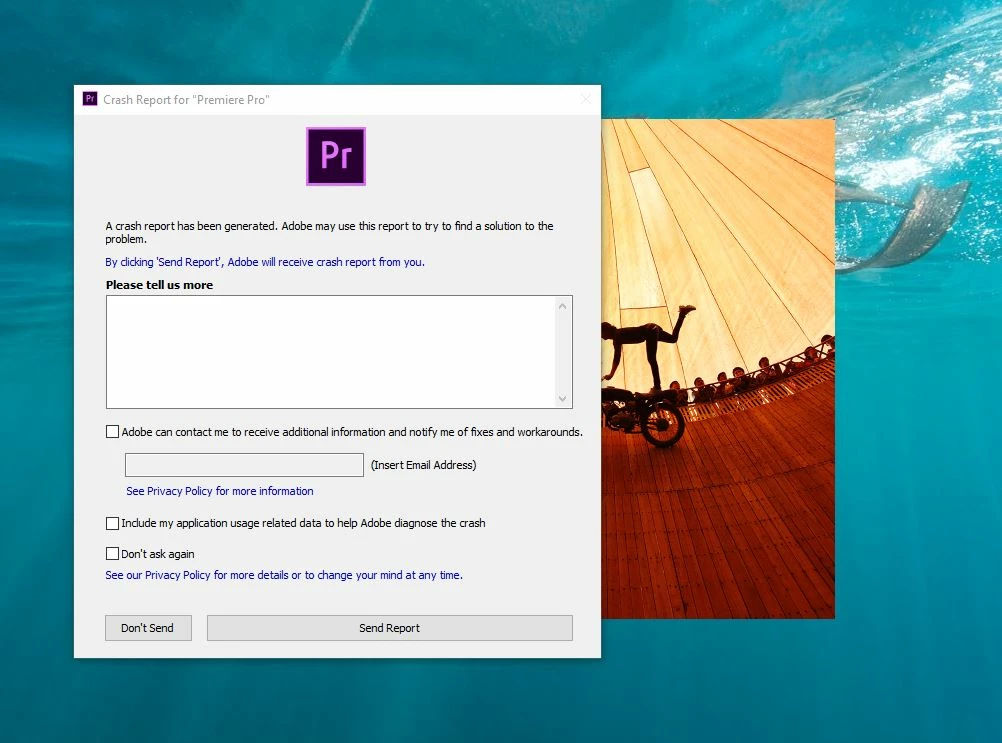This screenshot has height=743, width=1002.
Task: Open 'See Privacy Policy for more information' link
Action: (x=220, y=491)
